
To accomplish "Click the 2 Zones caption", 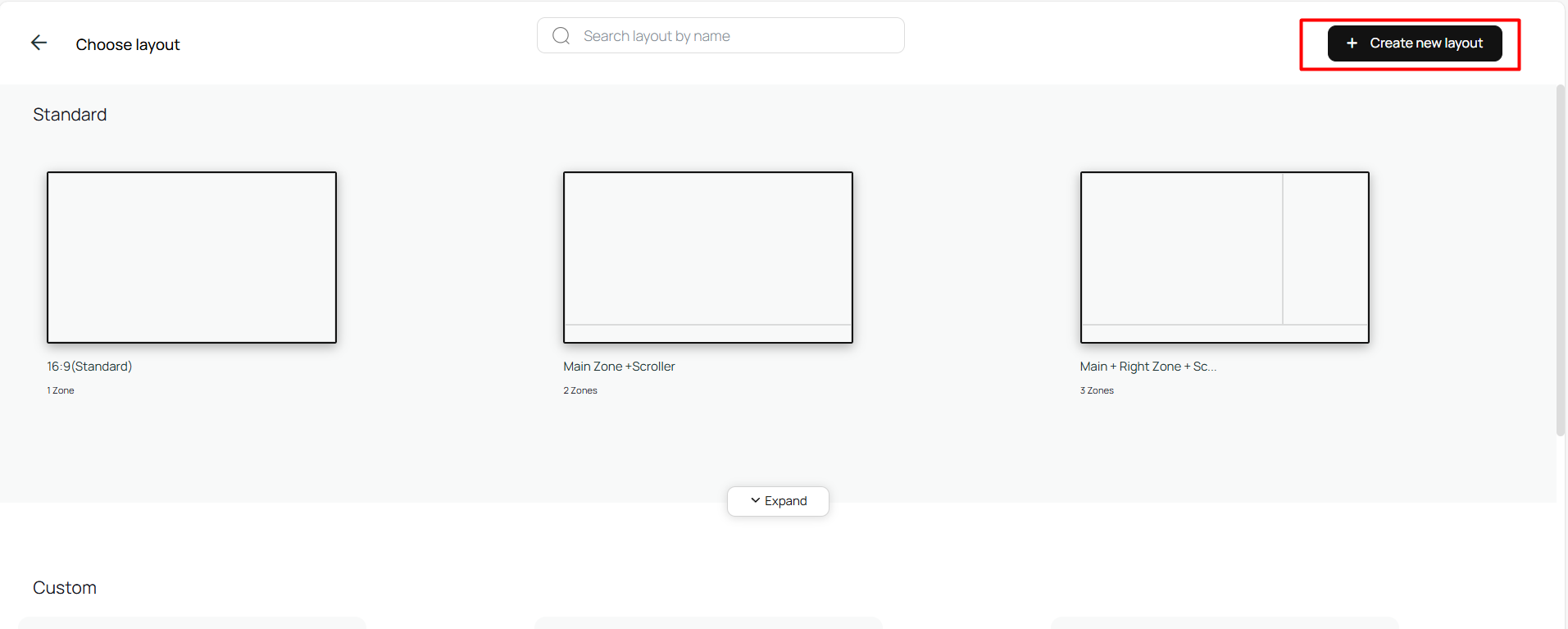I will point(580,390).
